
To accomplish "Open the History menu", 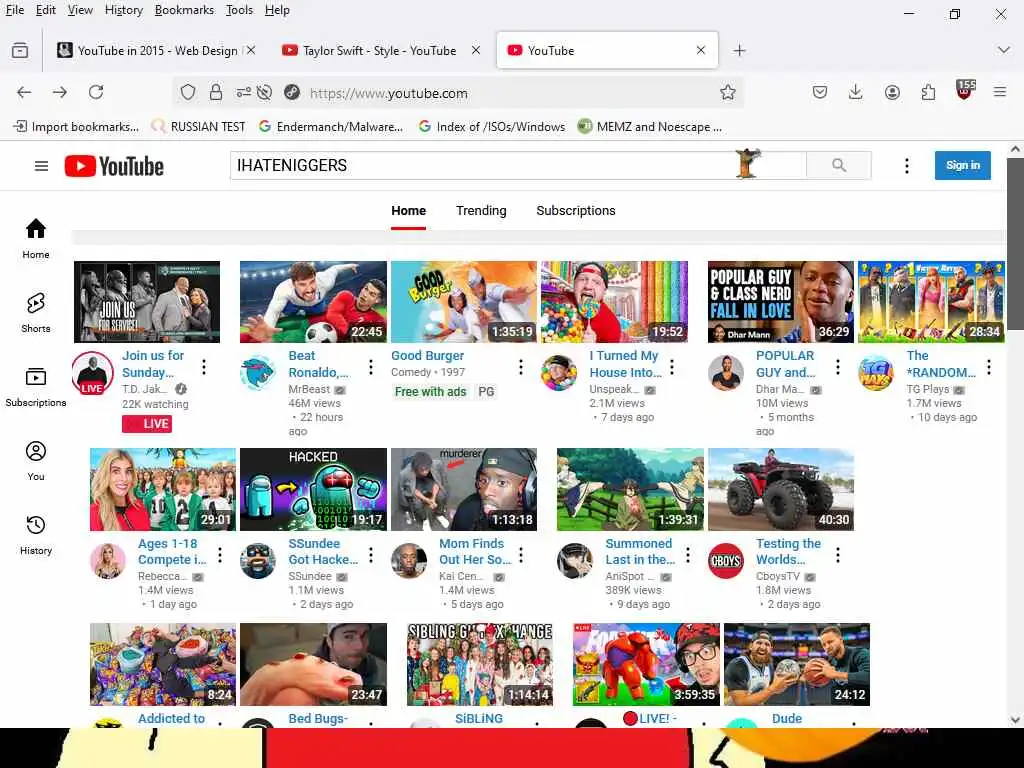I will (123, 10).
